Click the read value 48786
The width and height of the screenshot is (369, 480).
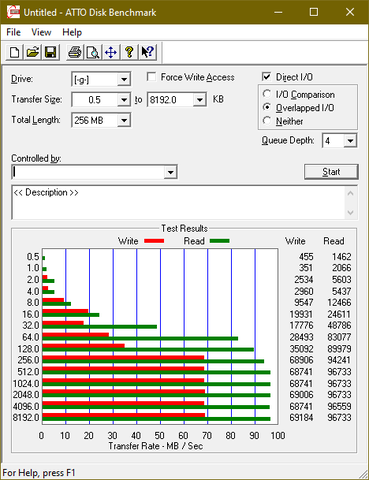coord(339,325)
